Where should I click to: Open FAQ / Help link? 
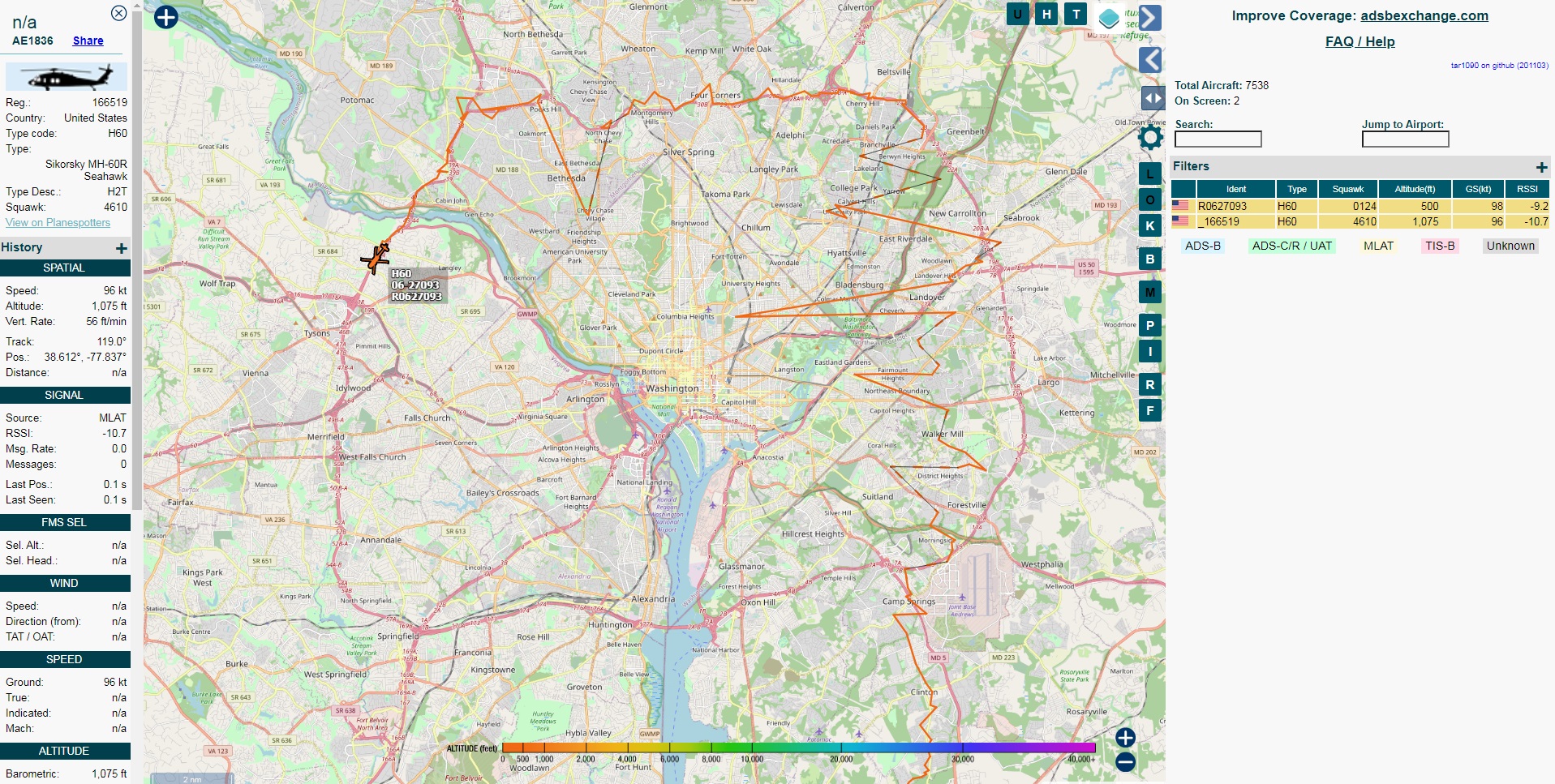pyautogui.click(x=1360, y=41)
